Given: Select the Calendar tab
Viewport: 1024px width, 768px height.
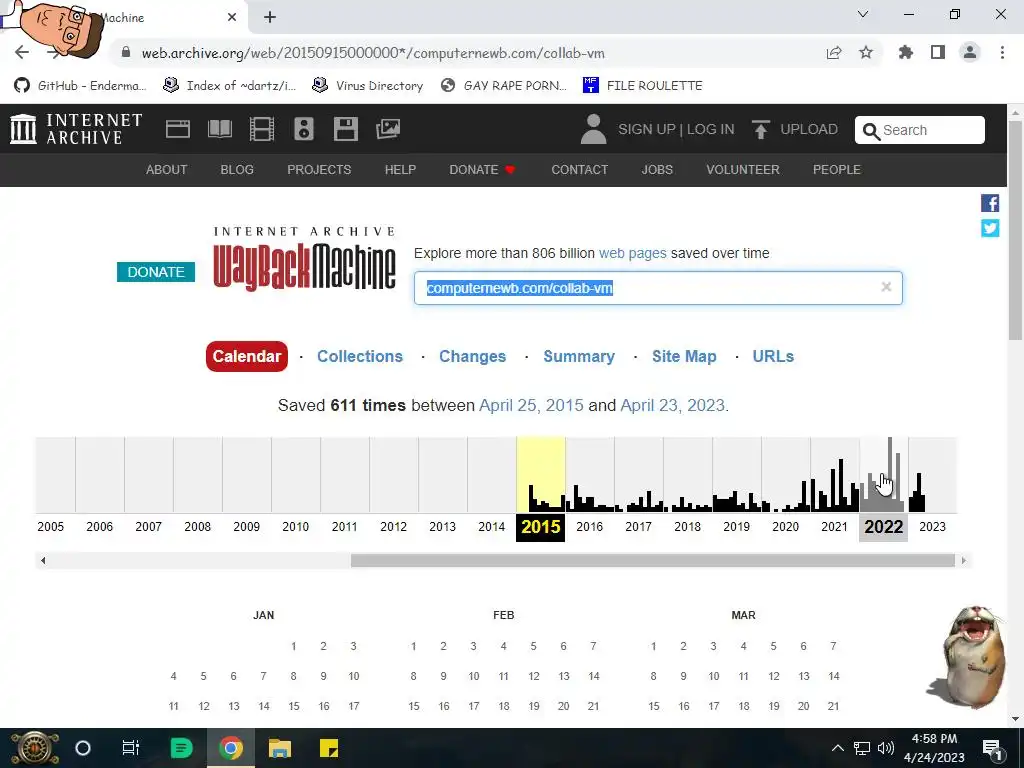Looking at the screenshot, I should pyautogui.click(x=247, y=357).
